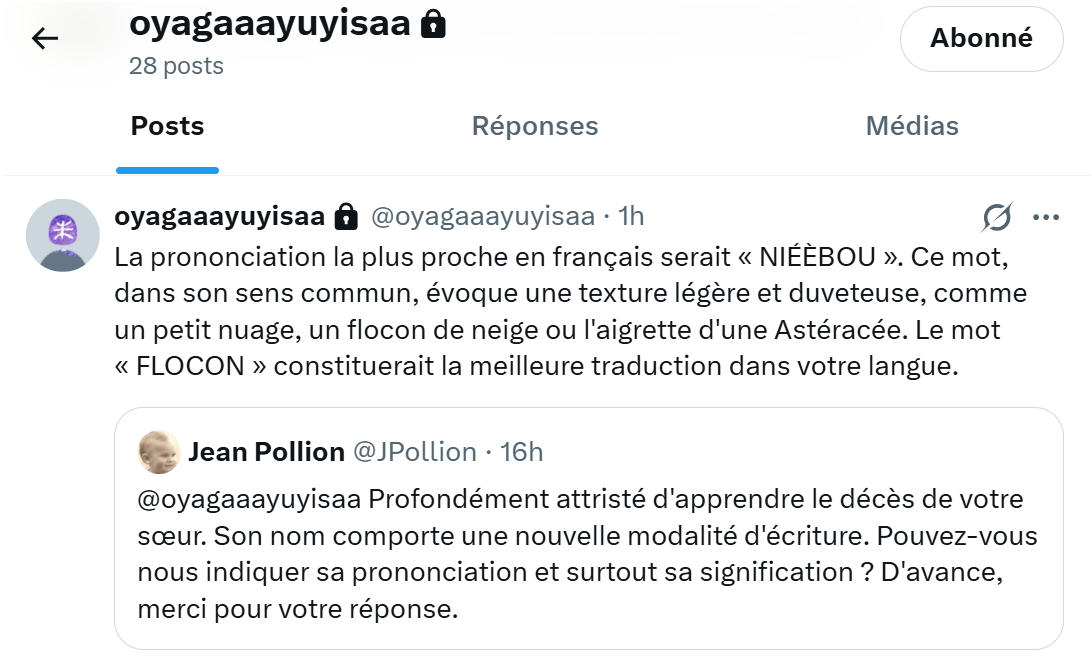
Task: Open the three-dot more options menu
Action: pos(1046,217)
